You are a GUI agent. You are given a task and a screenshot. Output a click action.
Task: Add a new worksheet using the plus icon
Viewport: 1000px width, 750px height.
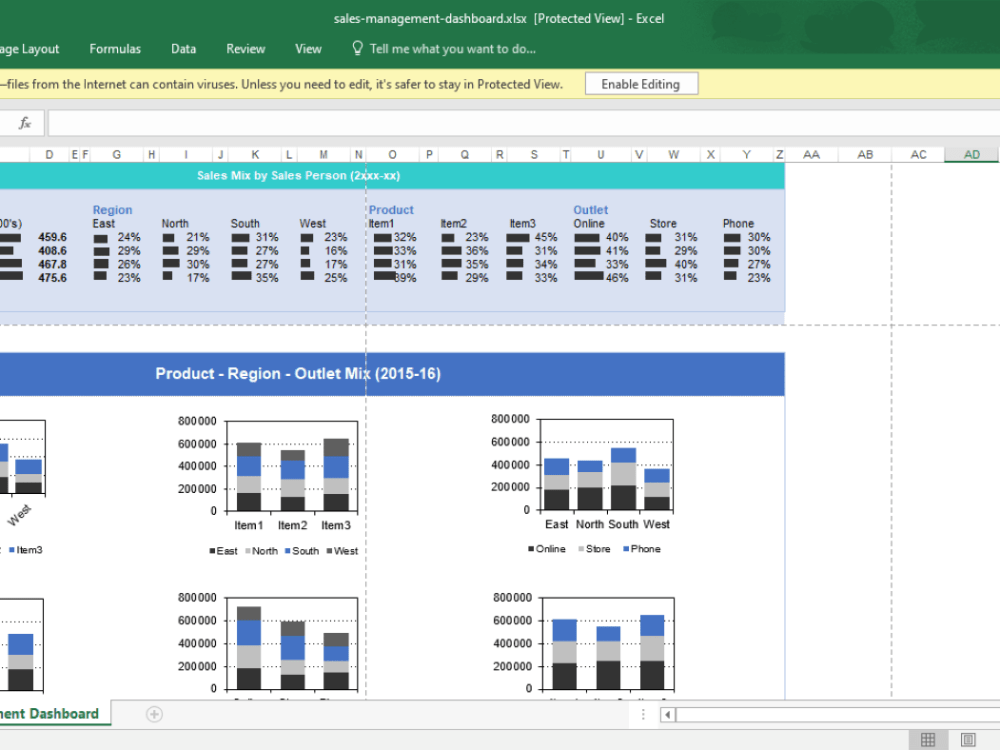click(154, 714)
